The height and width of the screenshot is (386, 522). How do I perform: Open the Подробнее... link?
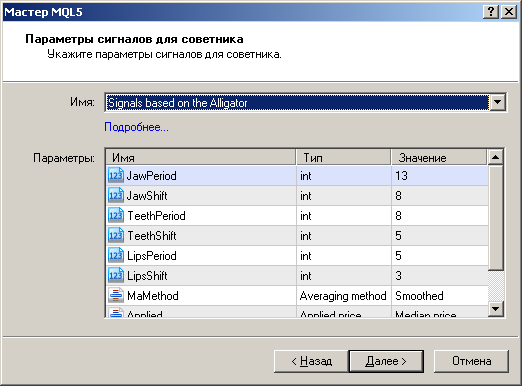click(136, 127)
